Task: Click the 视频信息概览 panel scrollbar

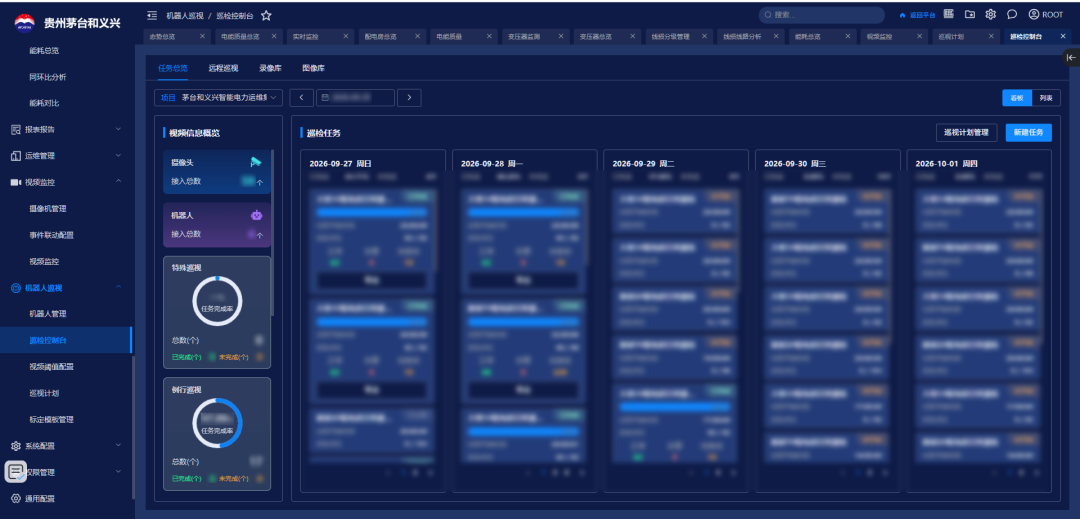Action: 273,231
